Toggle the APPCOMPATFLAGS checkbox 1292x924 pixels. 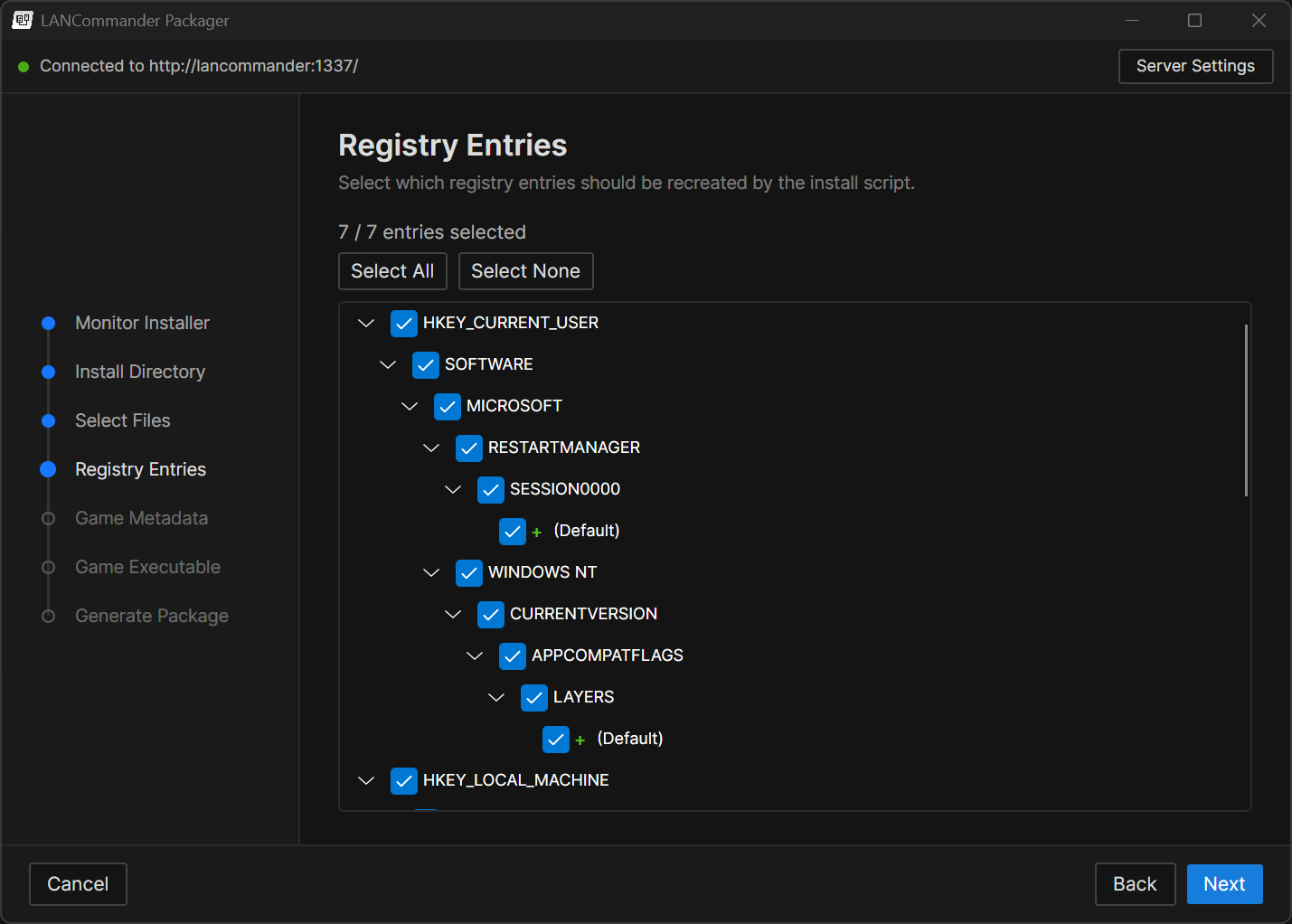(x=513, y=656)
